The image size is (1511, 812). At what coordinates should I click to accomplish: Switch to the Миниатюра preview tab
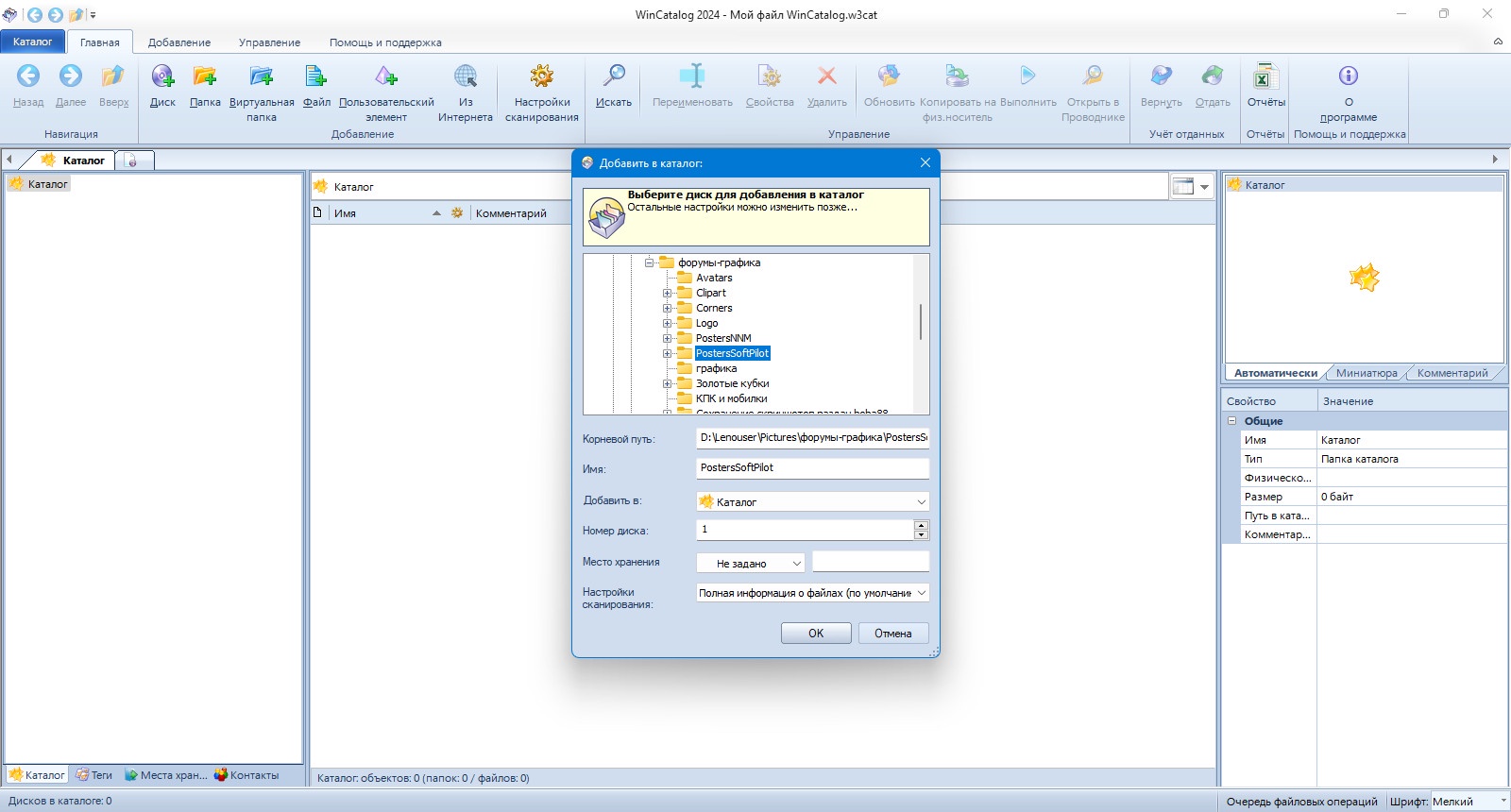(1367, 373)
